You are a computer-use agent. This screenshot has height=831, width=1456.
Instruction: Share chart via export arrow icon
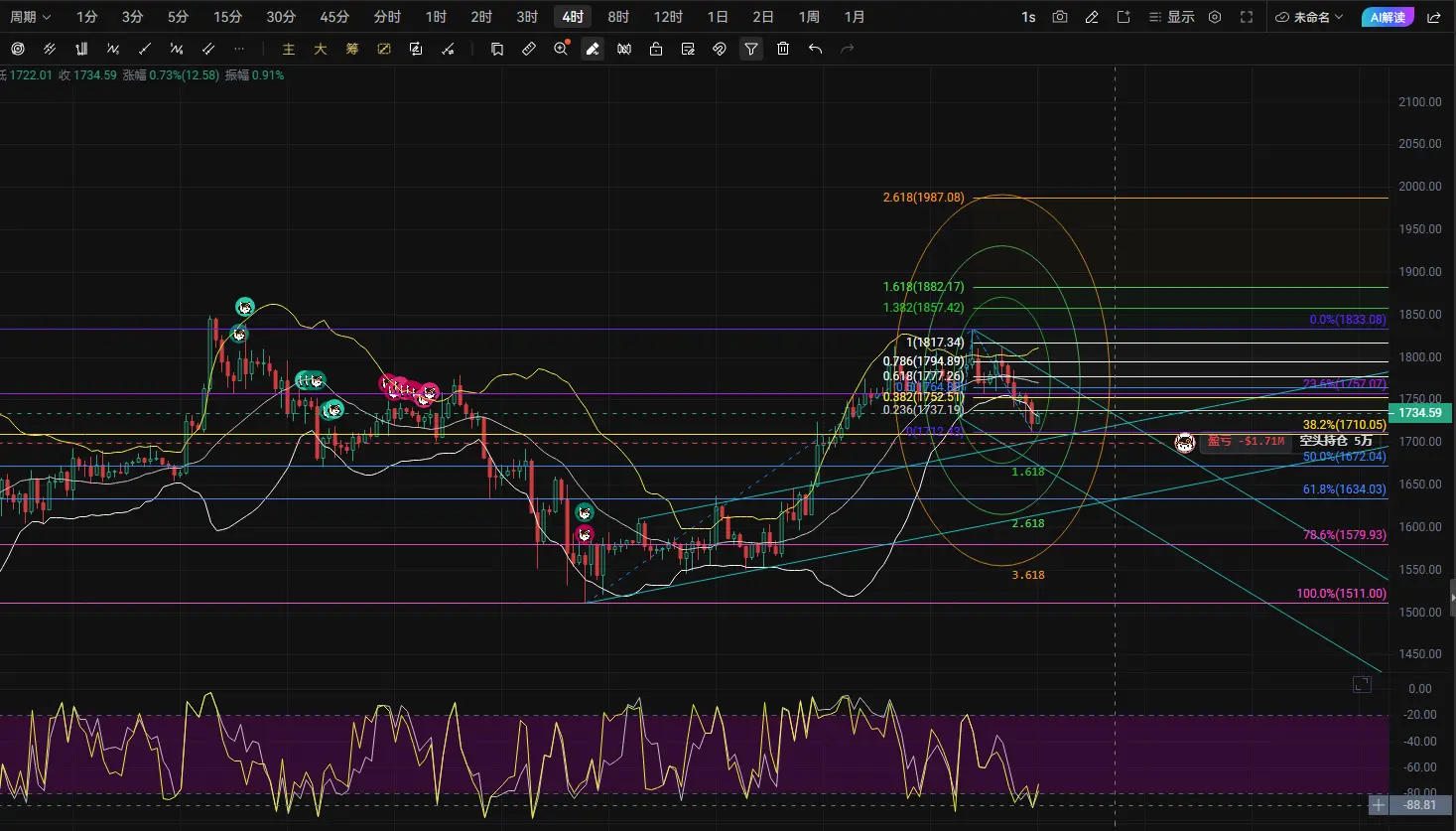1433,17
